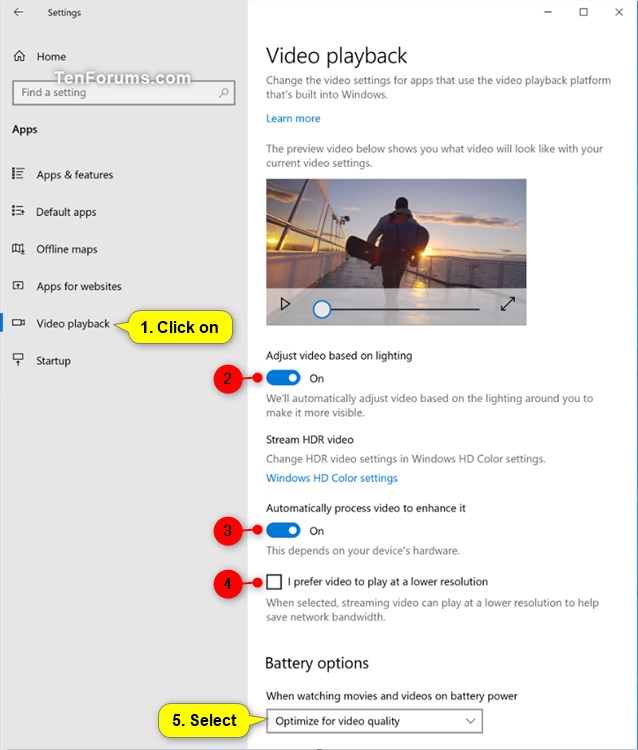Follow the Learn more link
The image size is (638, 750).
293,118
